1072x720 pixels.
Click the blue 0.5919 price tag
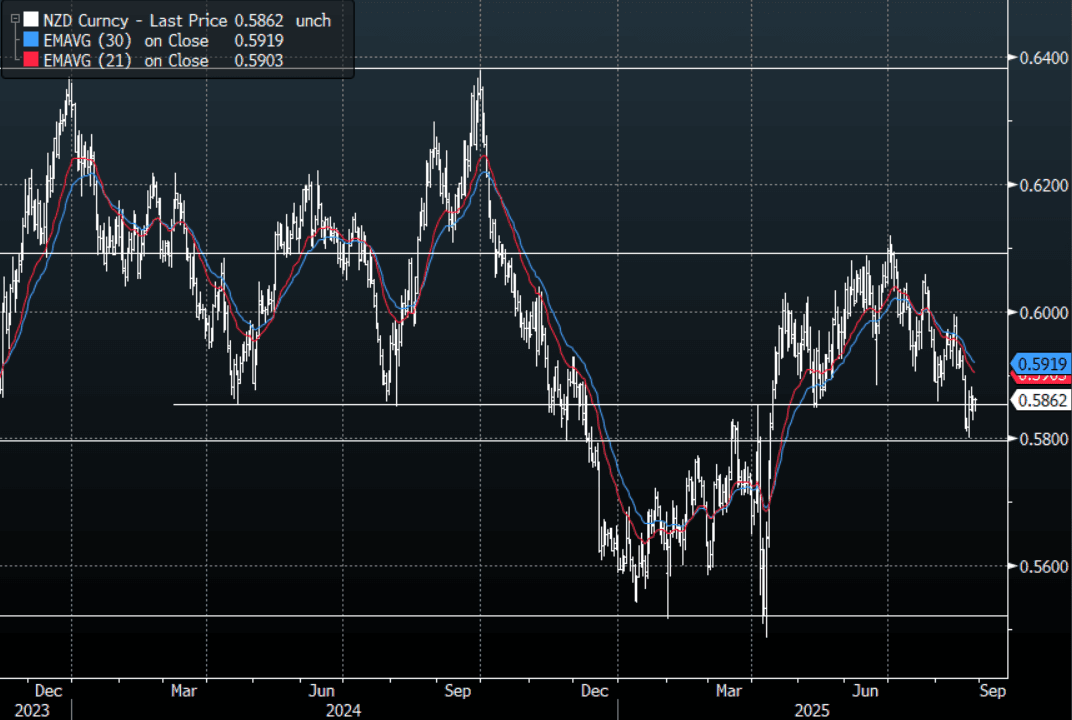click(1043, 363)
